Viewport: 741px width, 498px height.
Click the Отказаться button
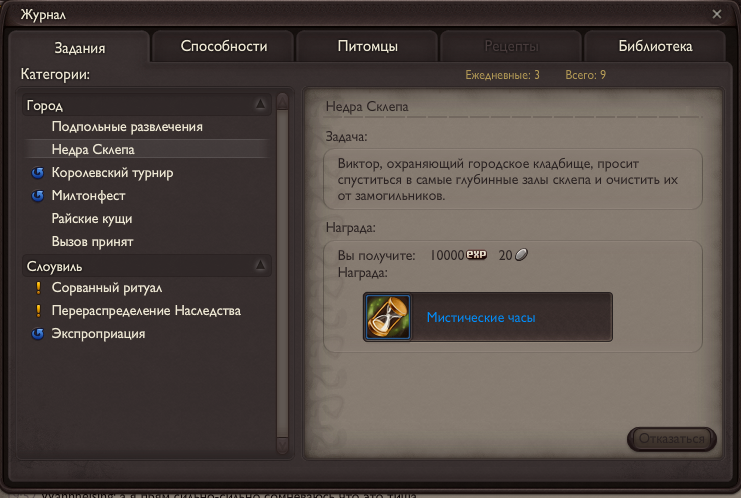click(672, 439)
